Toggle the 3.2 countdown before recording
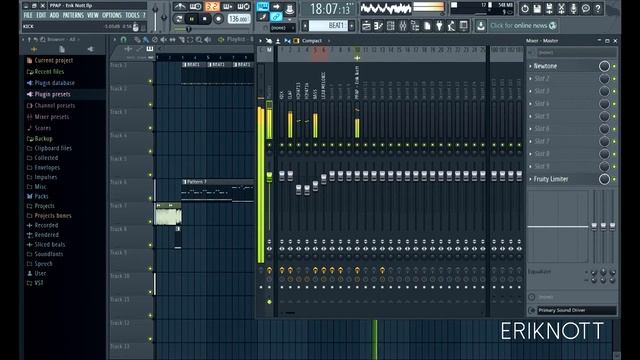 [x=211, y=7]
